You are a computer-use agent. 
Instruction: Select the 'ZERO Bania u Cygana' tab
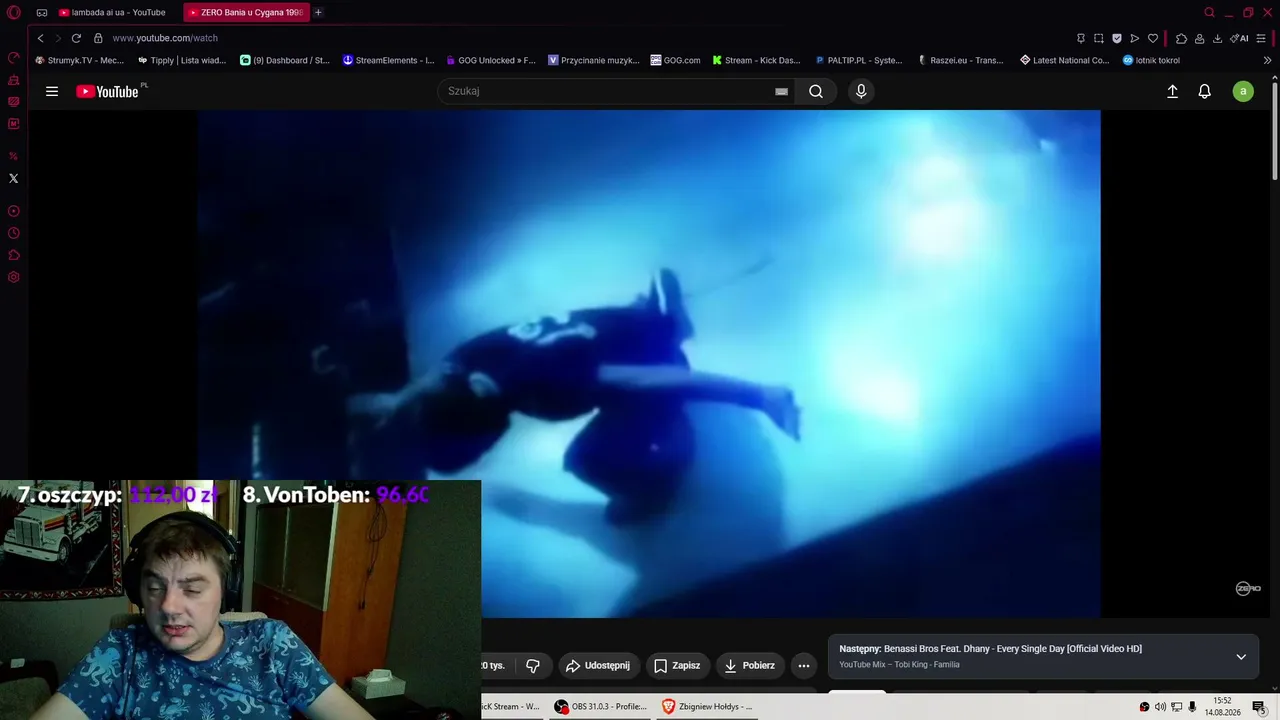point(246,13)
